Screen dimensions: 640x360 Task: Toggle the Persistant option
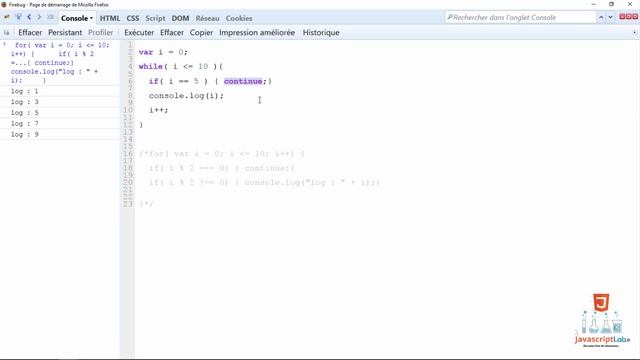(x=65, y=33)
